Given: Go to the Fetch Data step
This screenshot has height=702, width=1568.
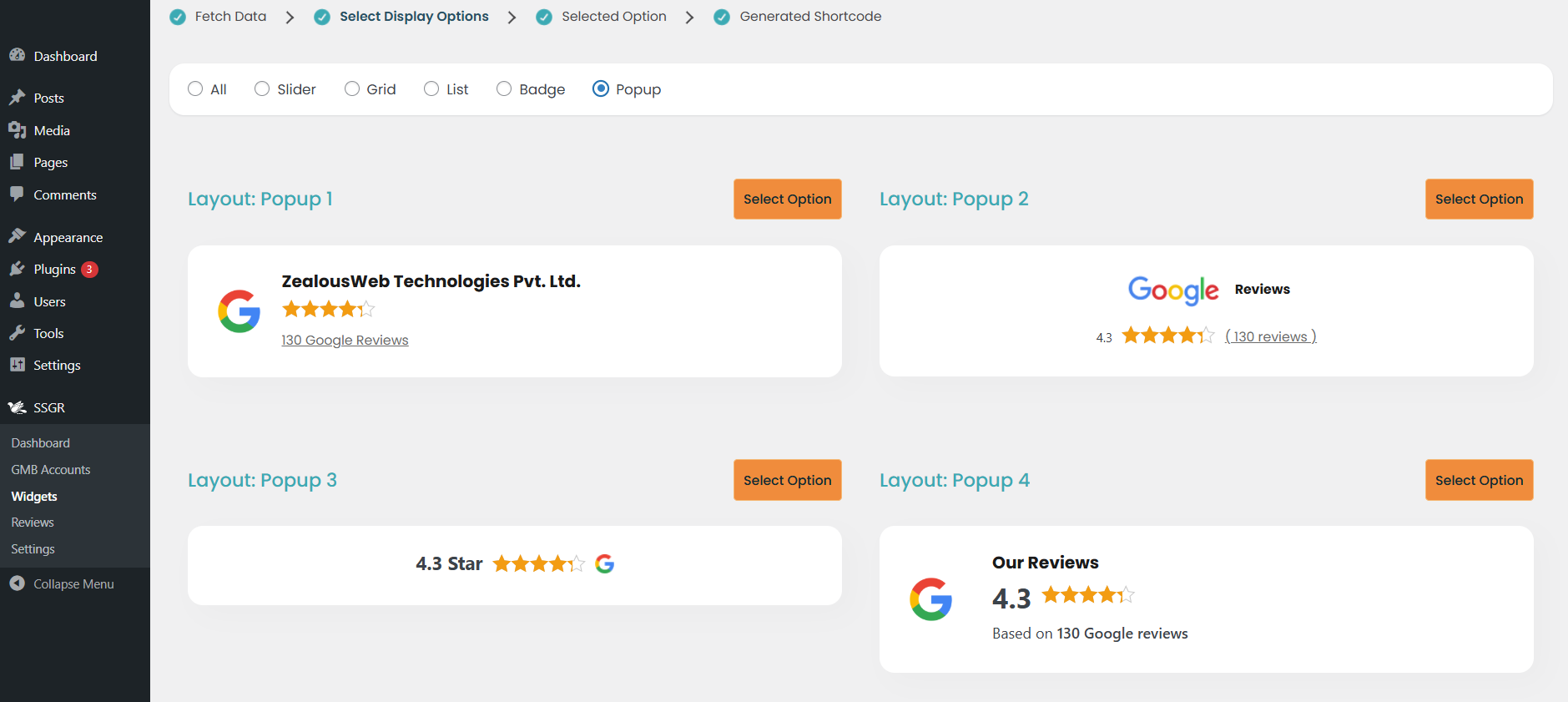Looking at the screenshot, I should pos(230,17).
